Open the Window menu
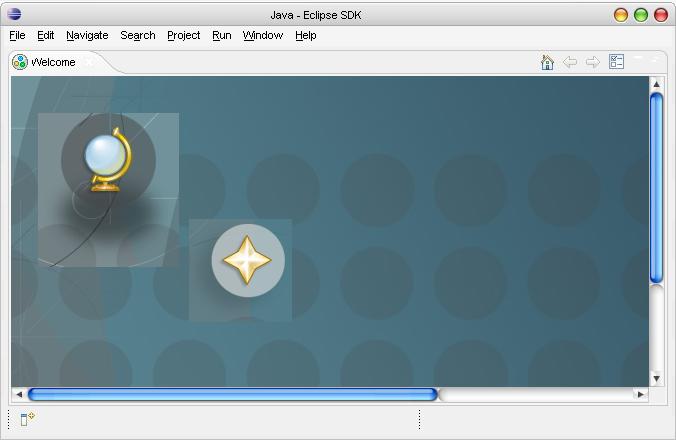 point(263,35)
